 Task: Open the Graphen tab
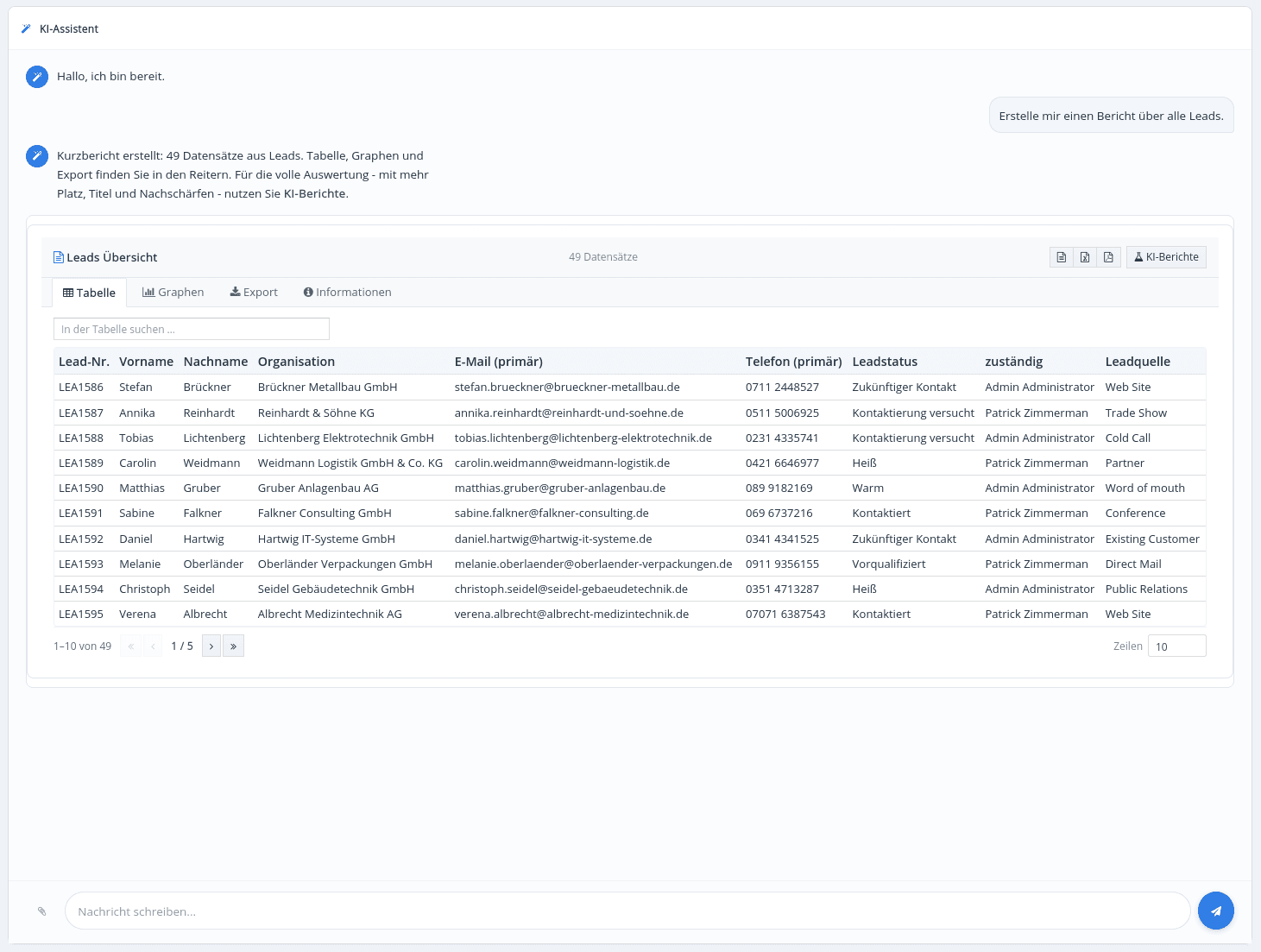[x=173, y=293]
